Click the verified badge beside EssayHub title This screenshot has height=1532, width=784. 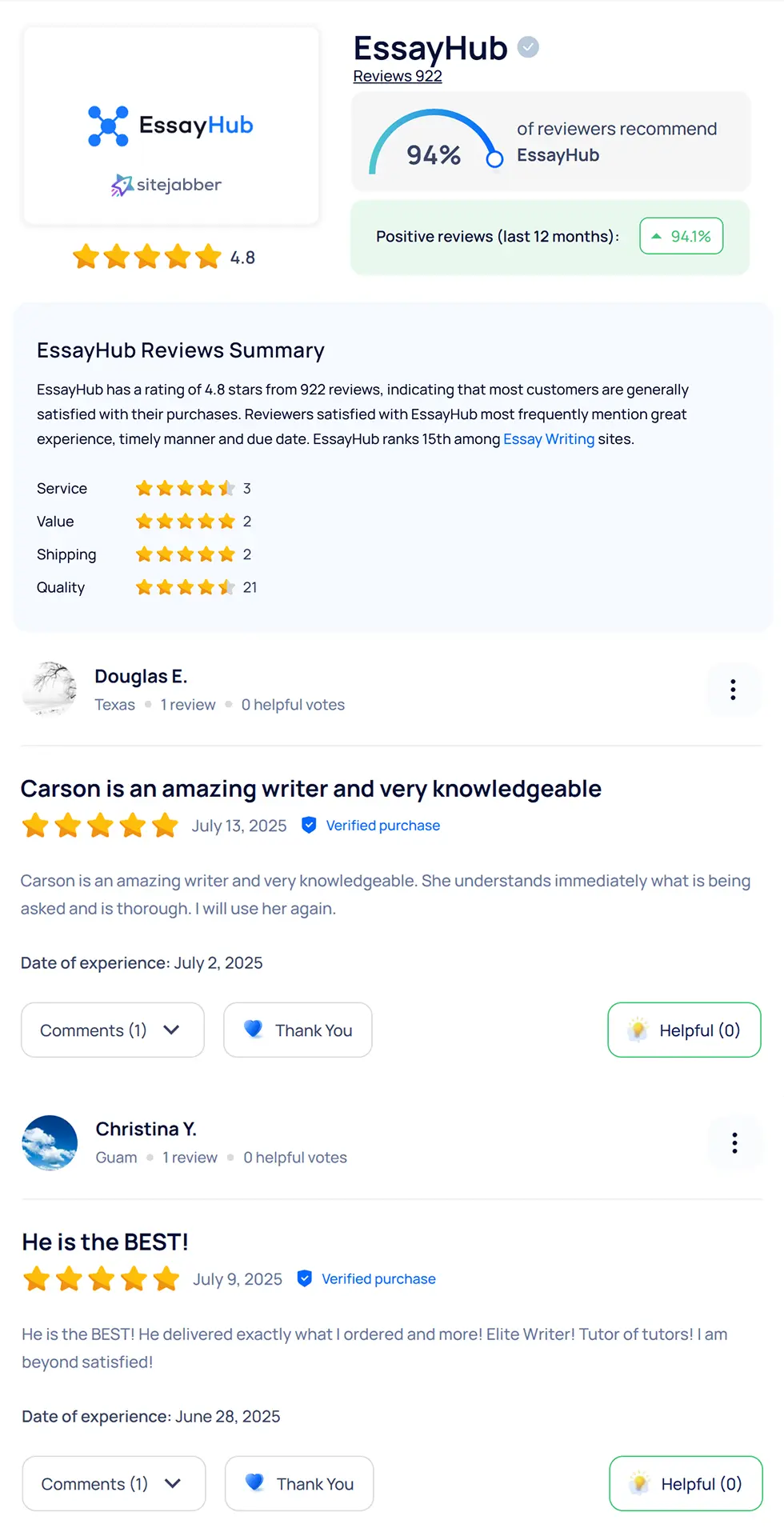click(x=528, y=48)
